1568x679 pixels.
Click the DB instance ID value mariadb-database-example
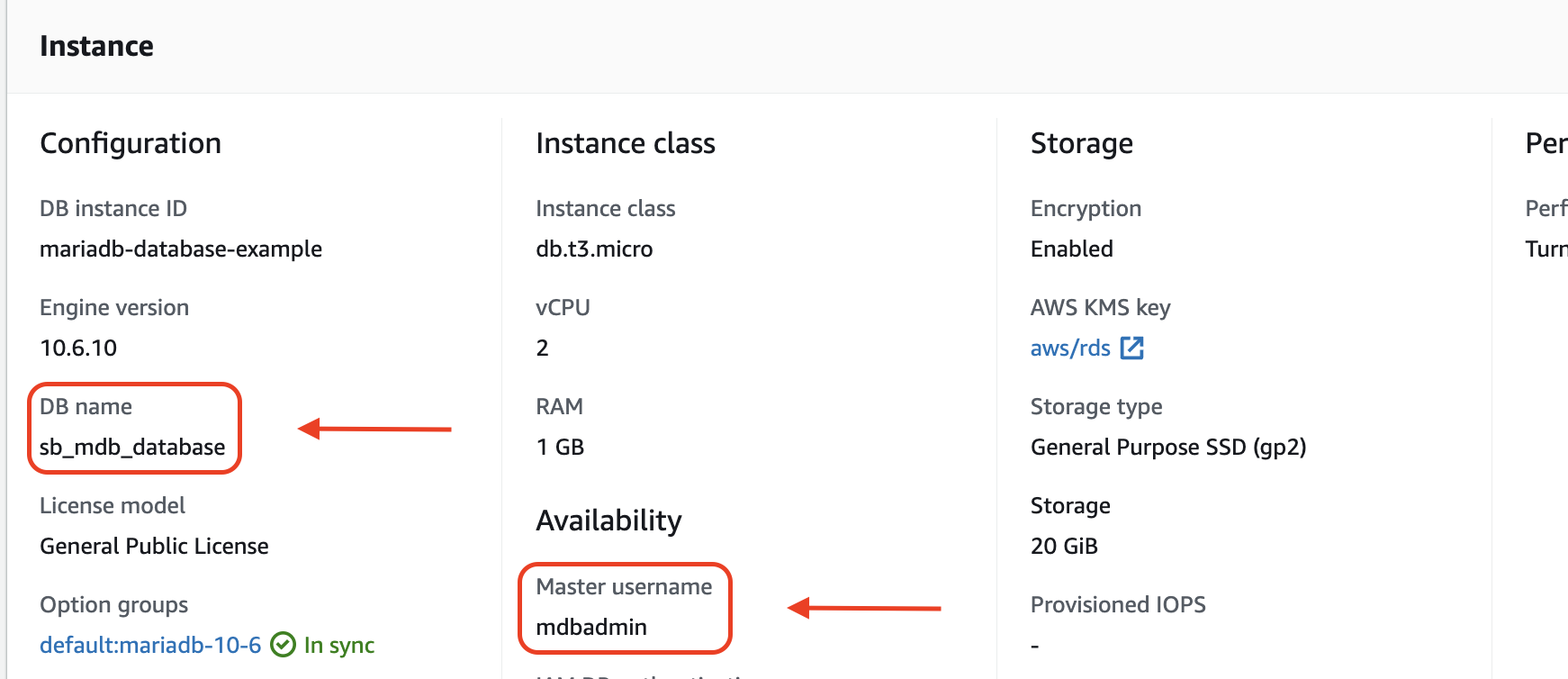[181, 249]
